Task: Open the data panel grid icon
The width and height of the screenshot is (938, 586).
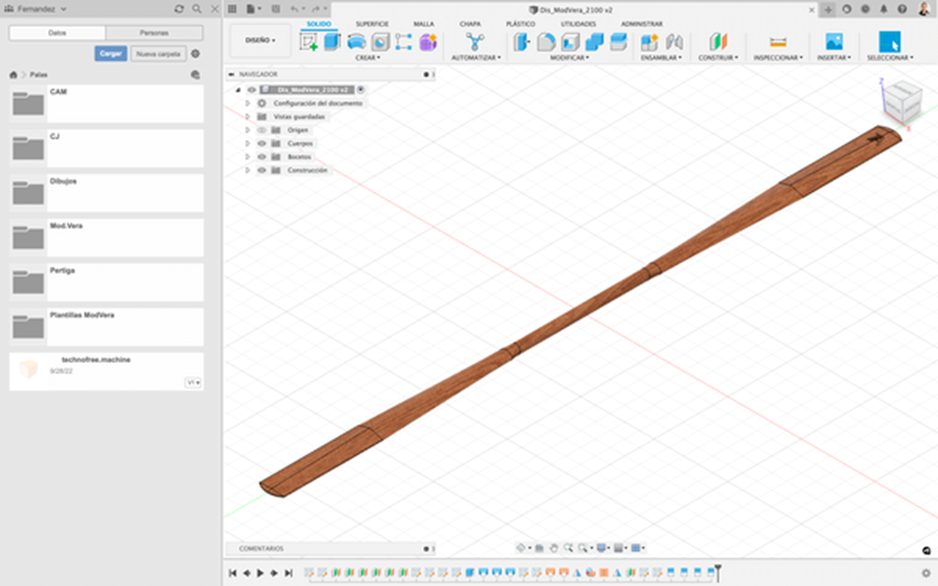Action: coord(233,9)
